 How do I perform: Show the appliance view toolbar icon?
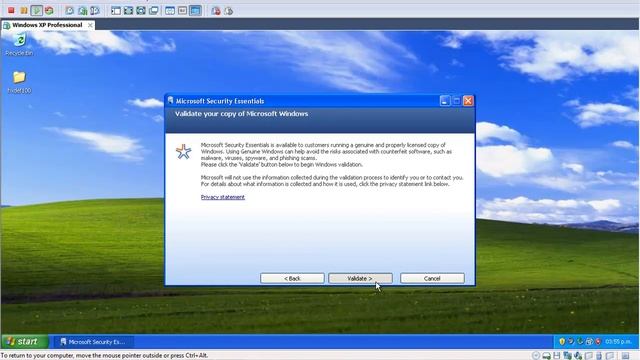click(x=182, y=11)
